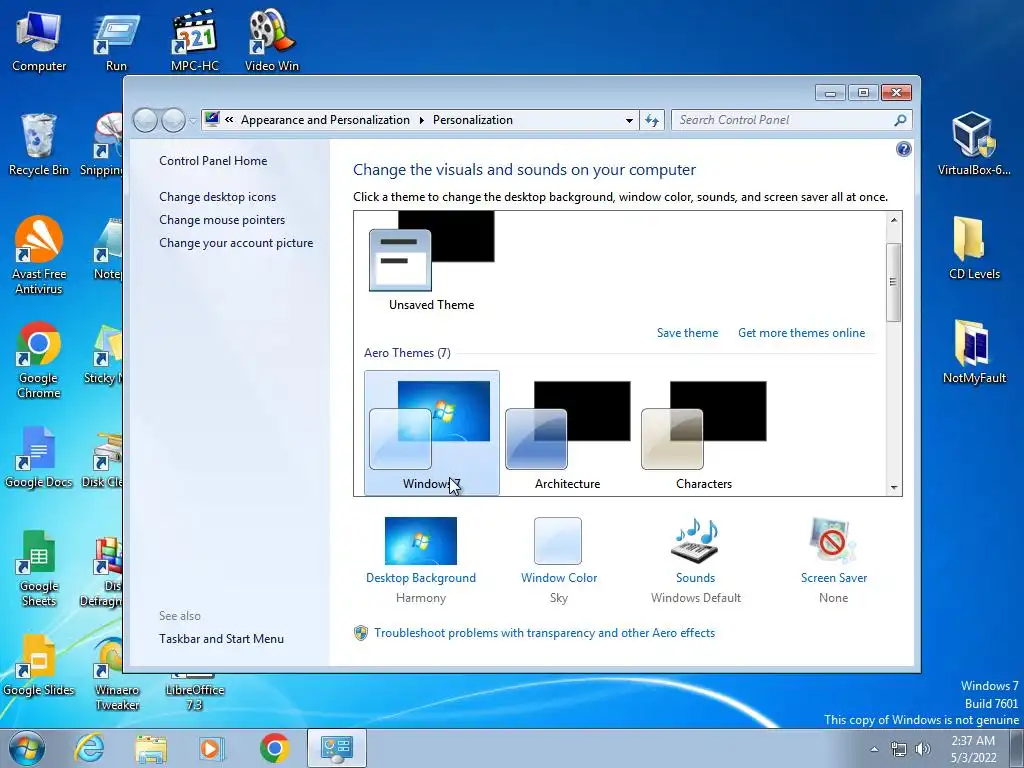
Task: Go to Control Panel Home
Action: pos(213,161)
